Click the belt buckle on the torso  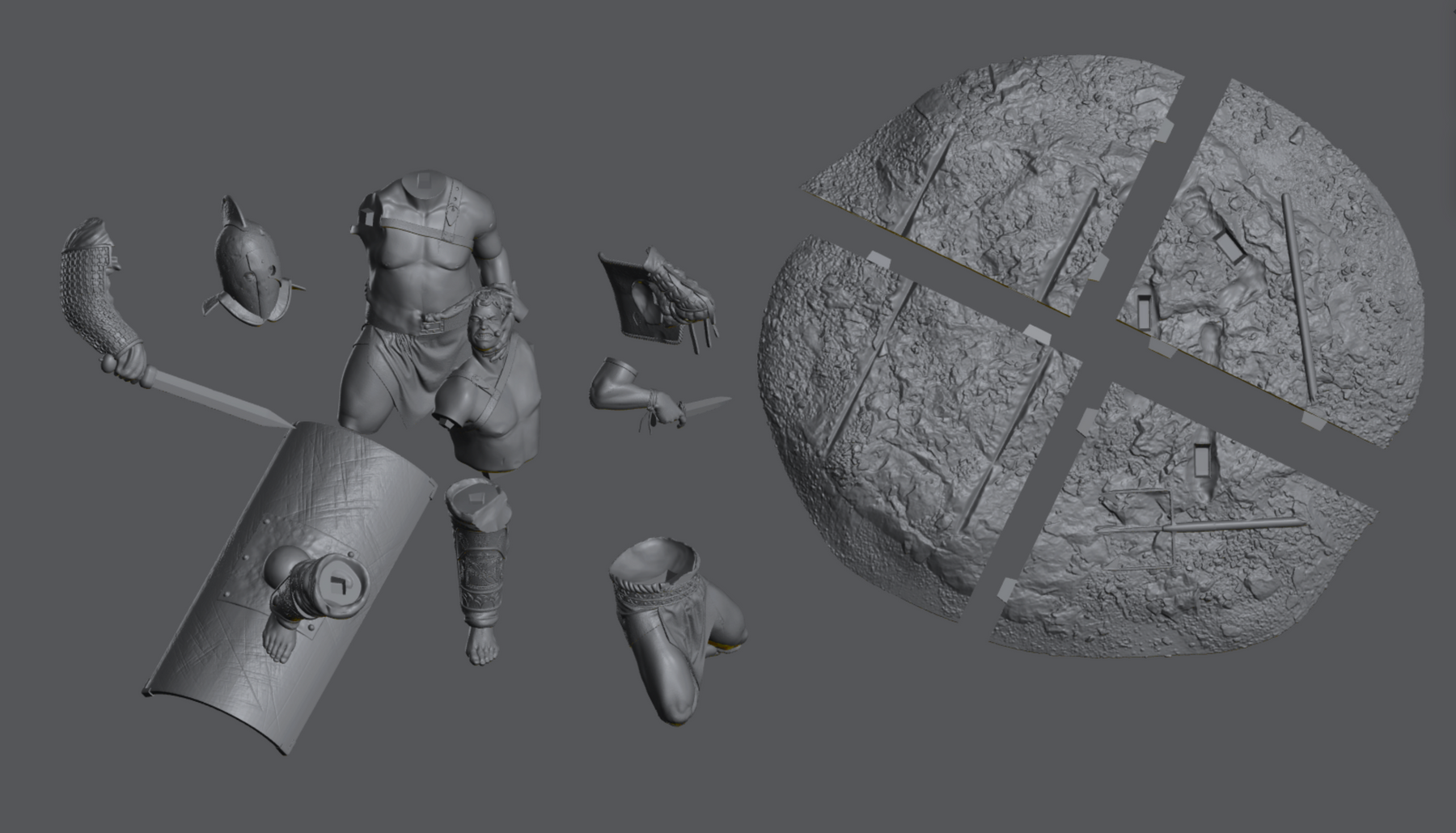pos(429,326)
